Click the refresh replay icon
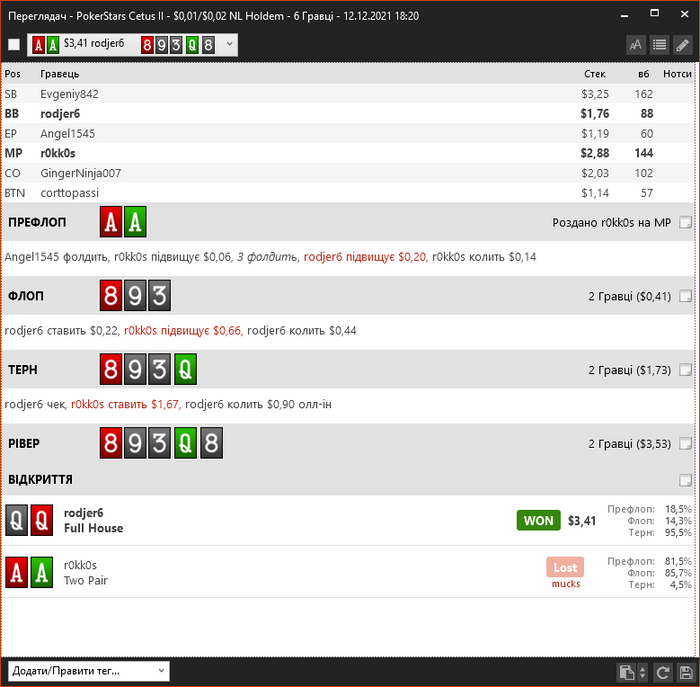Image resolution: width=700 pixels, height=687 pixels. 662,672
